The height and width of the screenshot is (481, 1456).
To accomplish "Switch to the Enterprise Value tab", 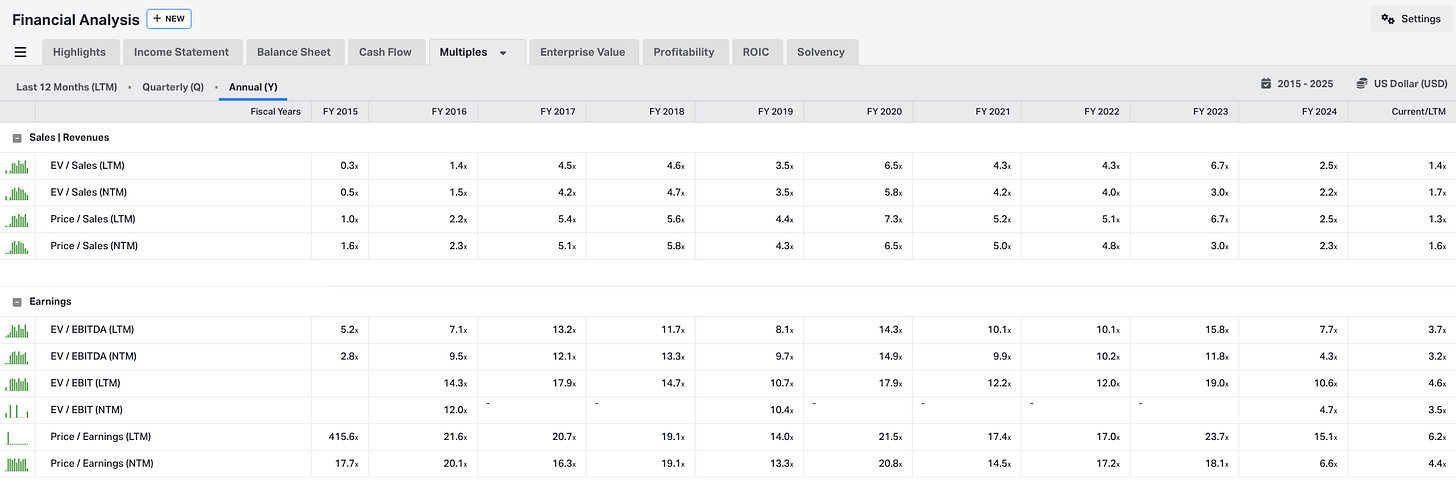I will (582, 52).
